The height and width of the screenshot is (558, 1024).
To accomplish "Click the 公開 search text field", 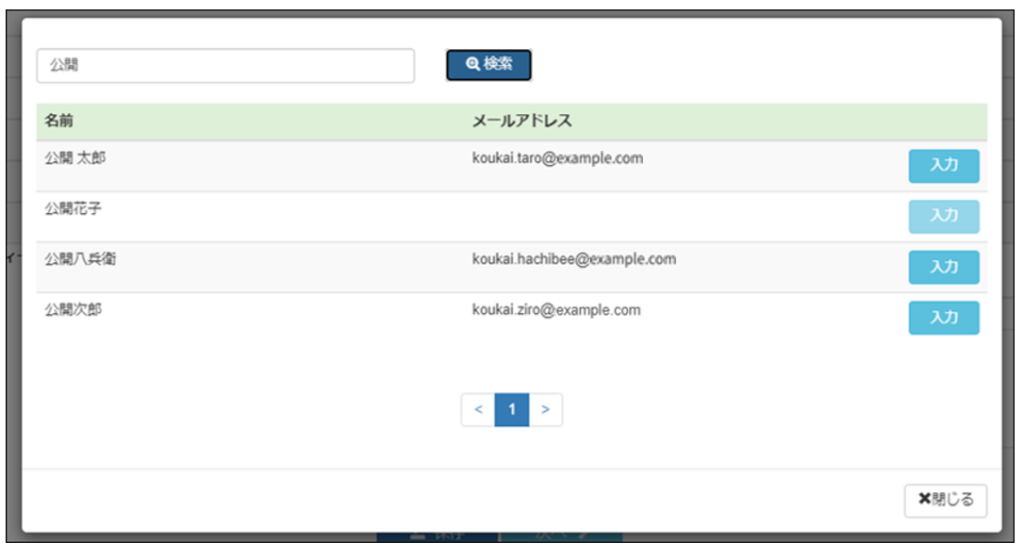I will pos(225,66).
